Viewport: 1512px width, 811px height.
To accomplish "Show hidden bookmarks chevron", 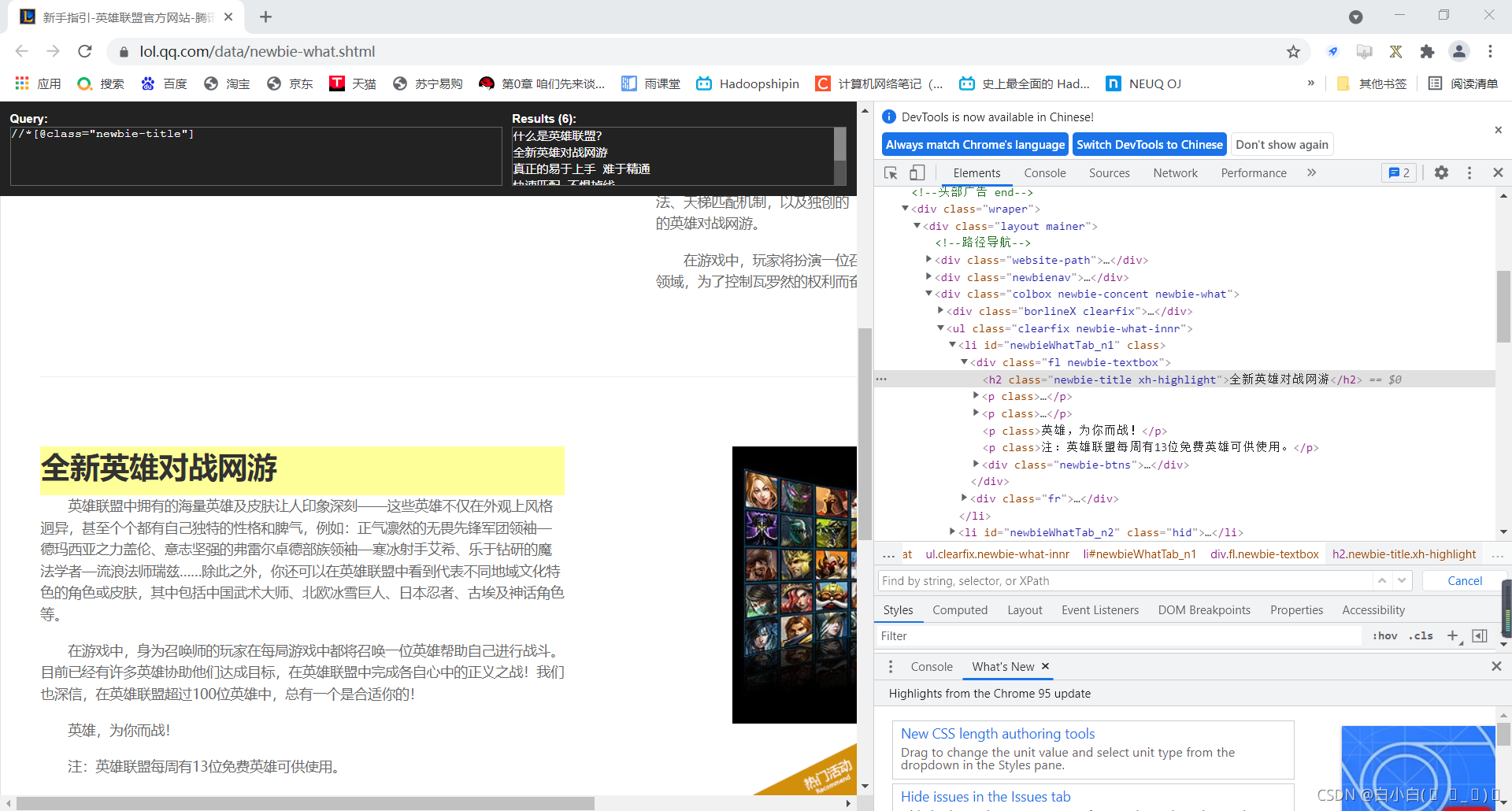I will click(x=1310, y=83).
